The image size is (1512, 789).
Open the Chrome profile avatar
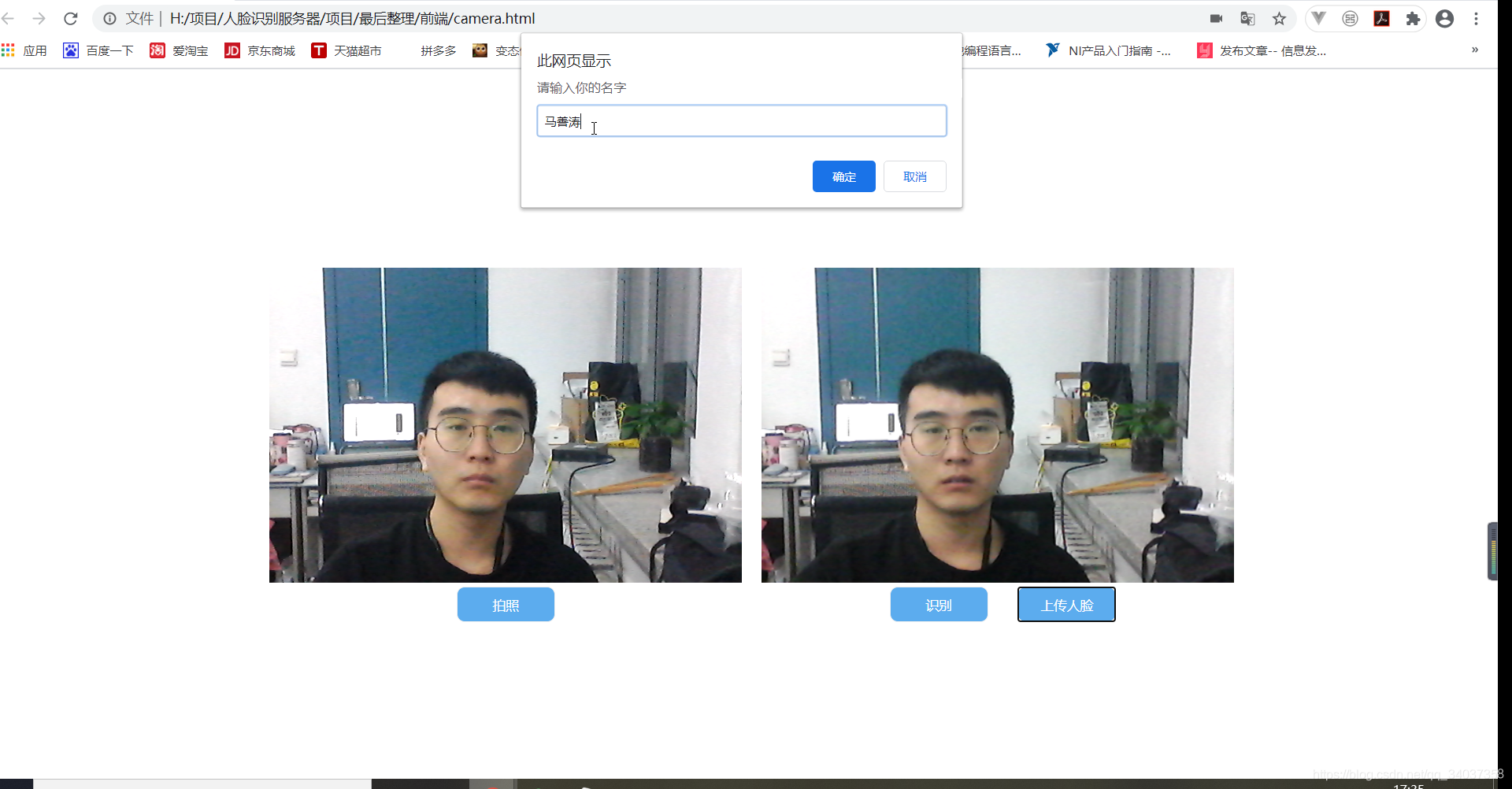click(1444, 18)
